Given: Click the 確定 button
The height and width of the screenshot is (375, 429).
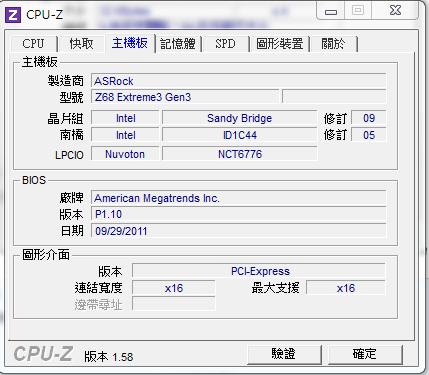Looking at the screenshot, I should (x=365, y=354).
